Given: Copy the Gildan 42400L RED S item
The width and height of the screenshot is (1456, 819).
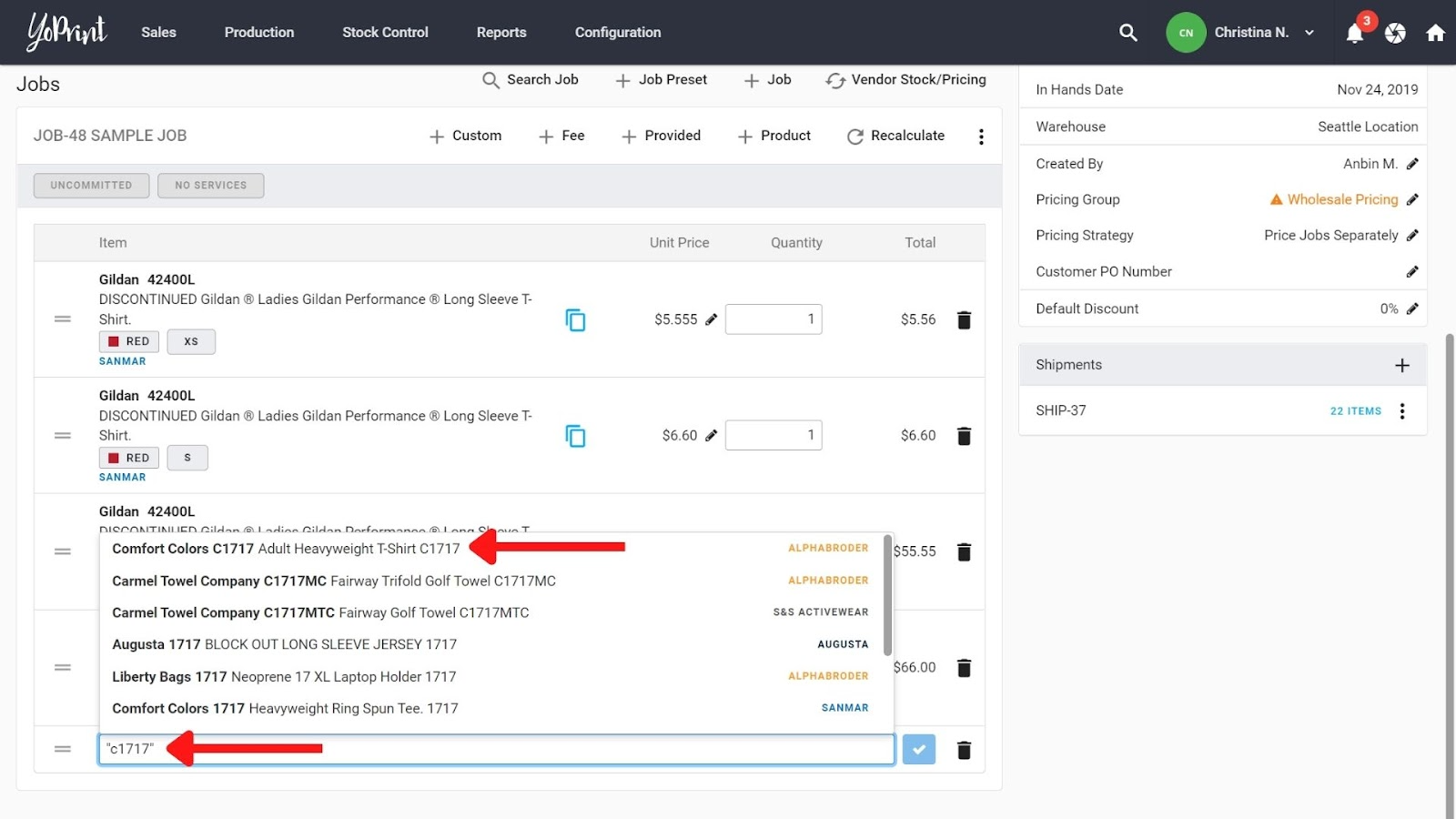Looking at the screenshot, I should tap(575, 436).
